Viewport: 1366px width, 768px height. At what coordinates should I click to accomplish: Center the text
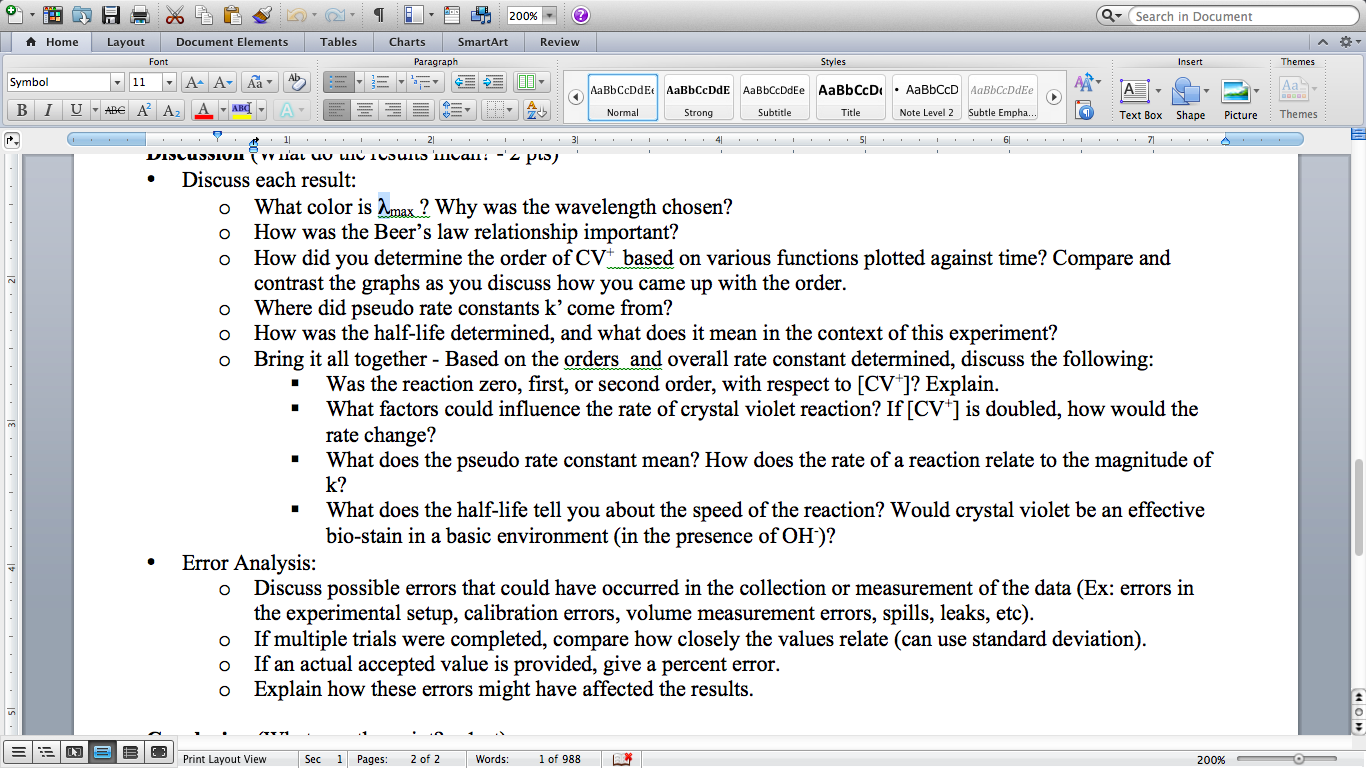(365, 110)
